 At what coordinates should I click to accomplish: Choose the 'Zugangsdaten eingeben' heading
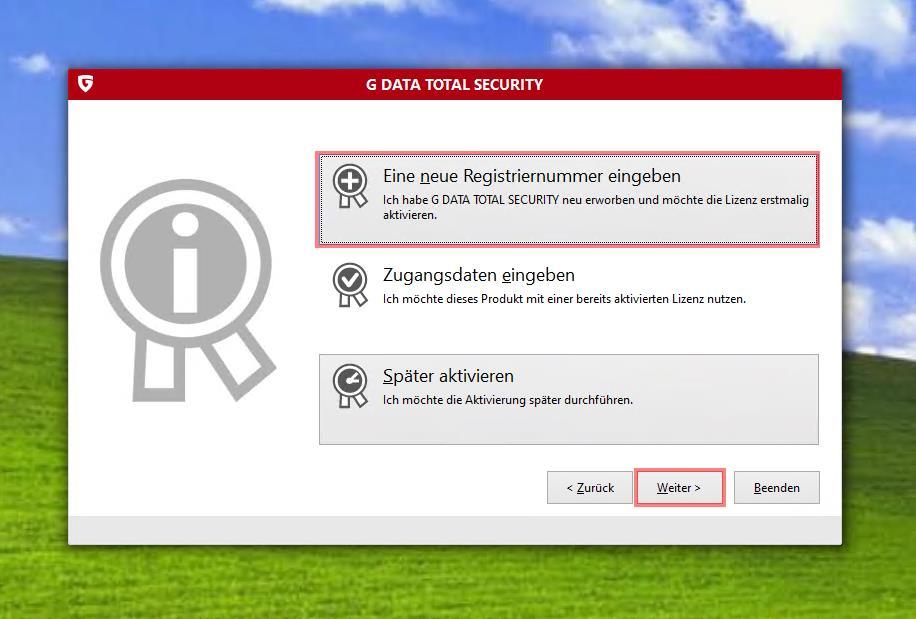478,275
